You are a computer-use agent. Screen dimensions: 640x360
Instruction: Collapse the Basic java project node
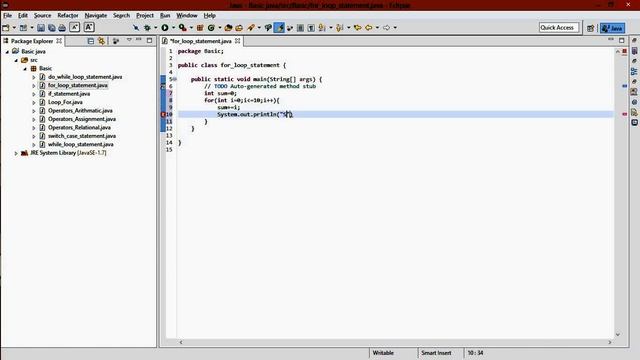coord(7,52)
